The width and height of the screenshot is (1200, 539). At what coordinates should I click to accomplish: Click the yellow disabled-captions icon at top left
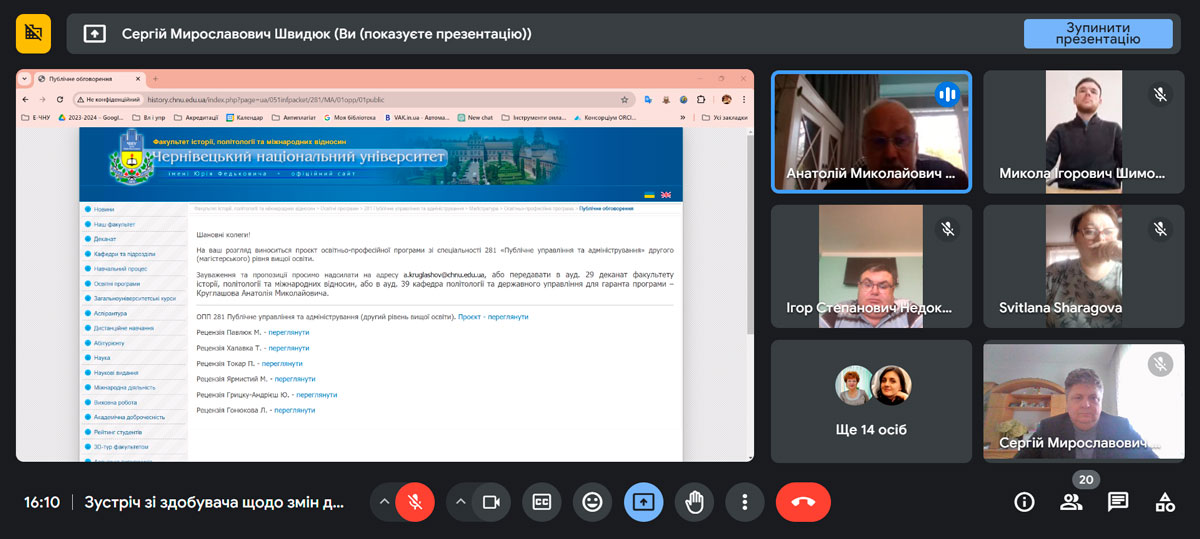[33, 33]
